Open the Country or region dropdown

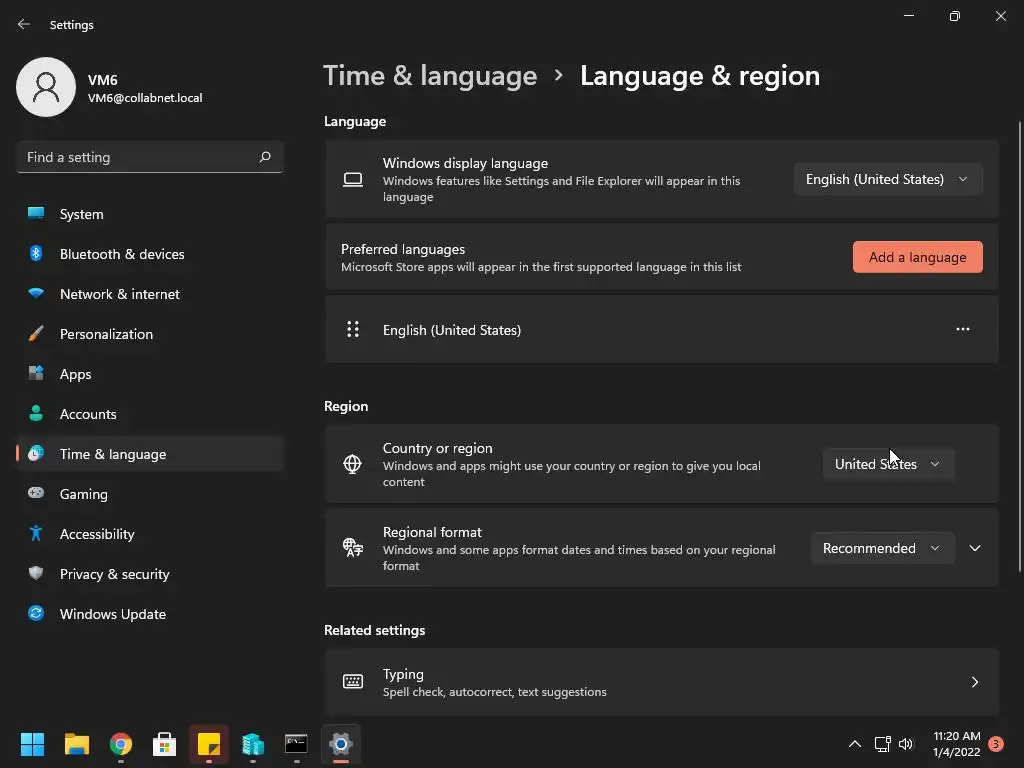888,464
